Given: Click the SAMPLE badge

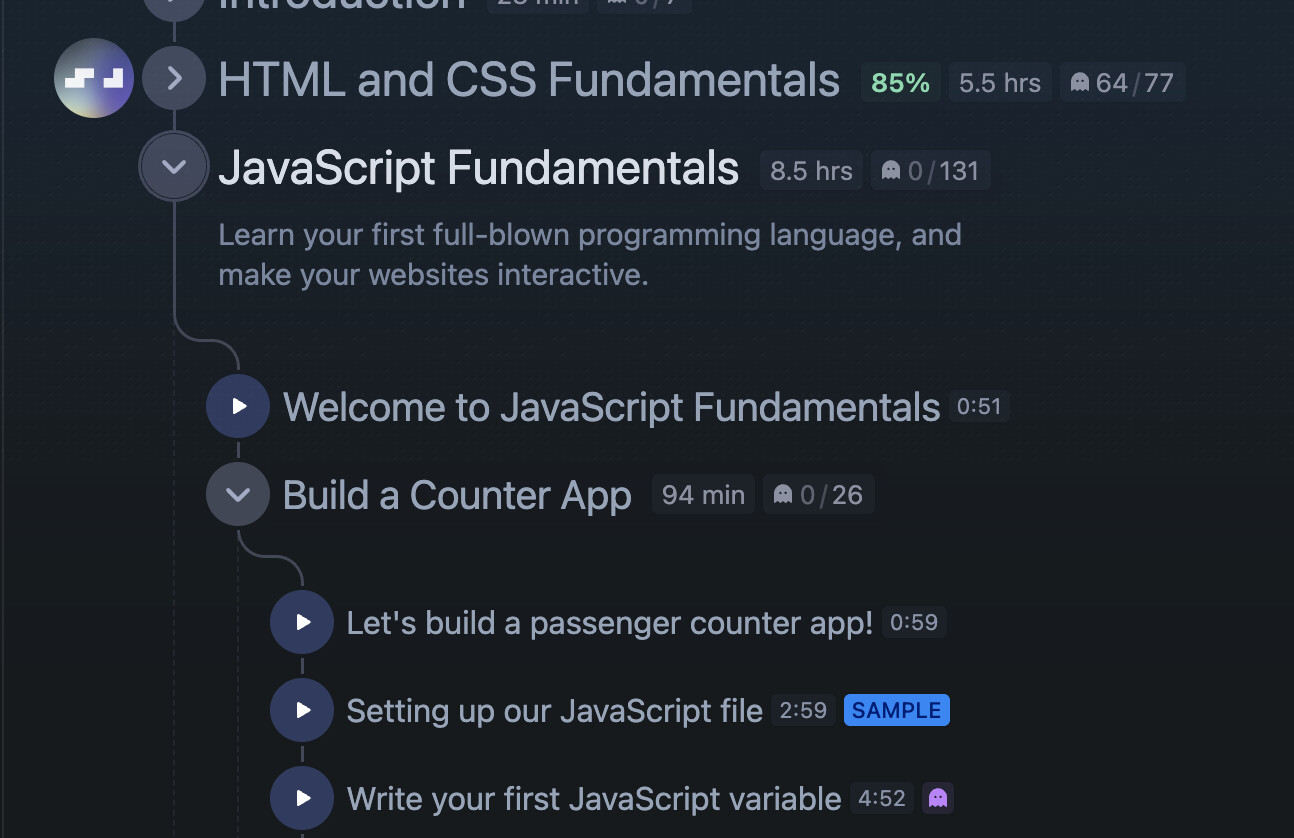Looking at the screenshot, I should [x=896, y=710].
